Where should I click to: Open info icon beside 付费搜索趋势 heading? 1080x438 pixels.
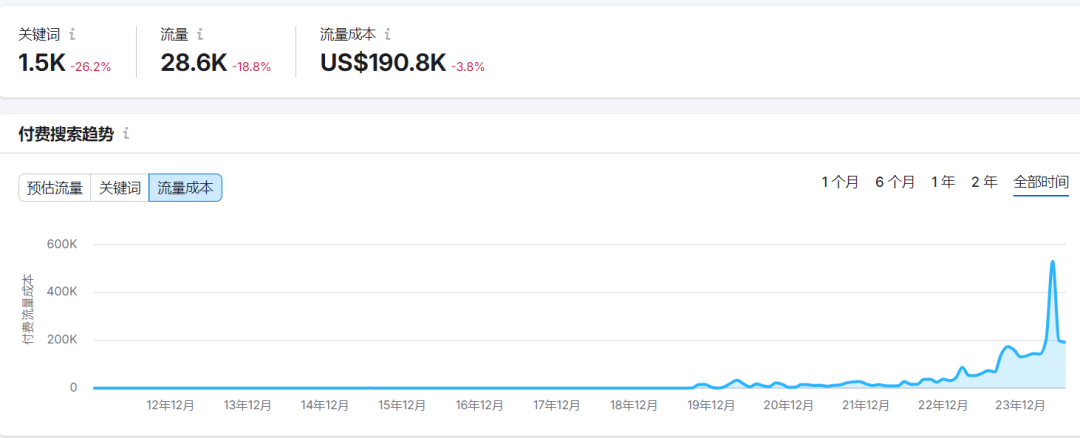126,134
